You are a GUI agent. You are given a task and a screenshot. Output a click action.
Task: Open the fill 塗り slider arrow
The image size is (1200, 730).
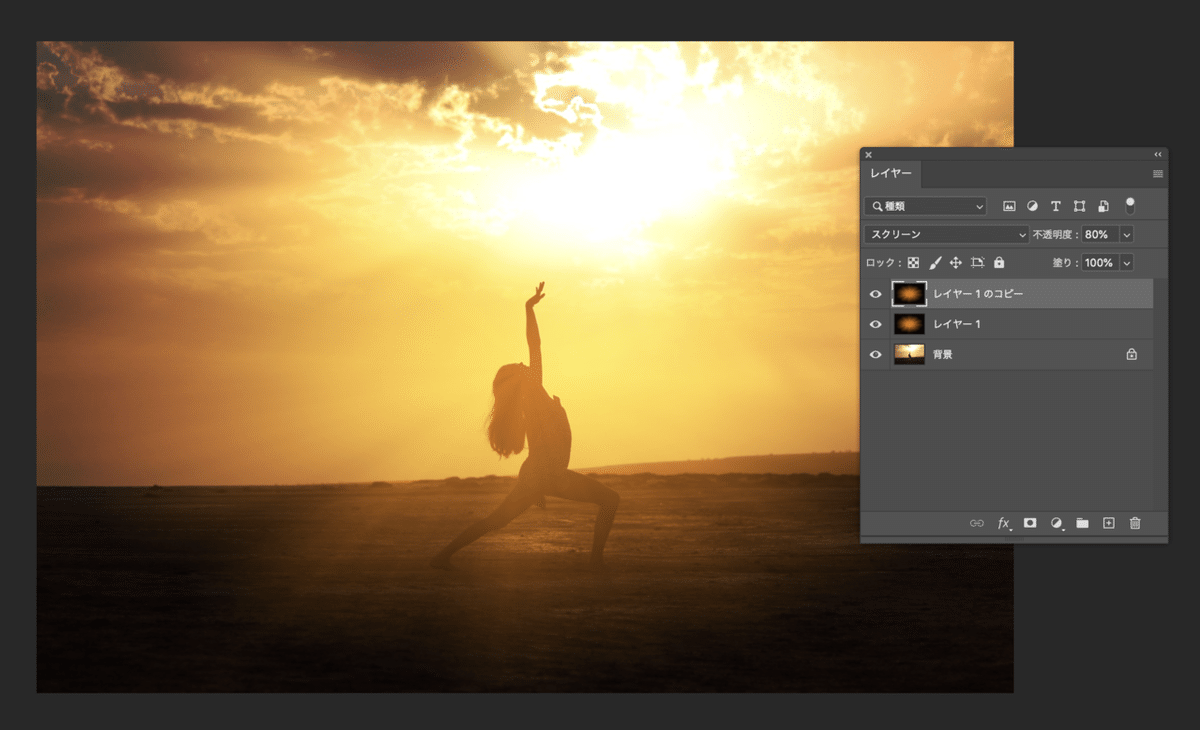[x=1127, y=262]
